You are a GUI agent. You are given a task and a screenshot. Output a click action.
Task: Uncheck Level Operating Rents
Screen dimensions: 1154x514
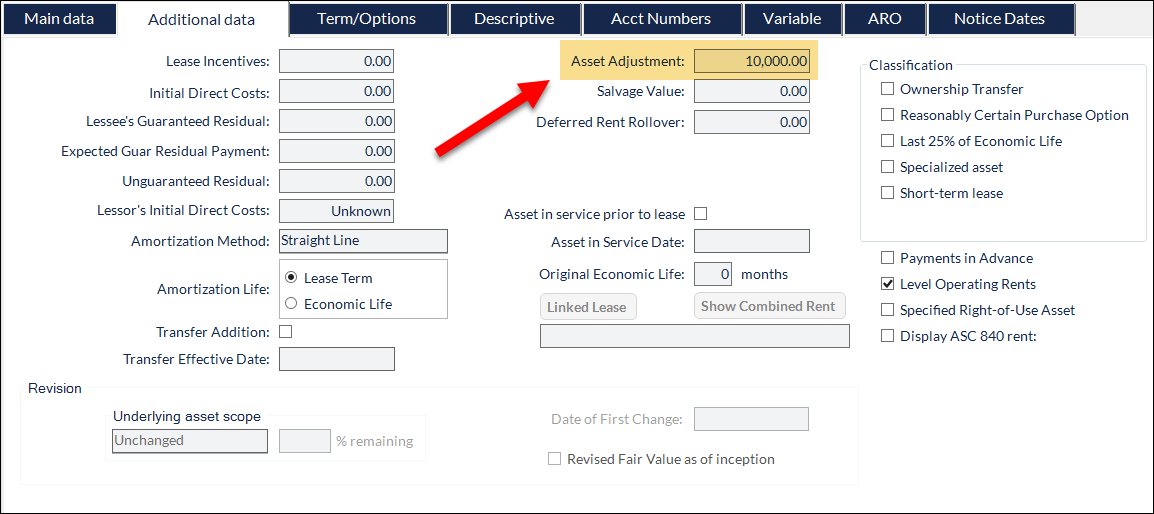pyautogui.click(x=887, y=284)
